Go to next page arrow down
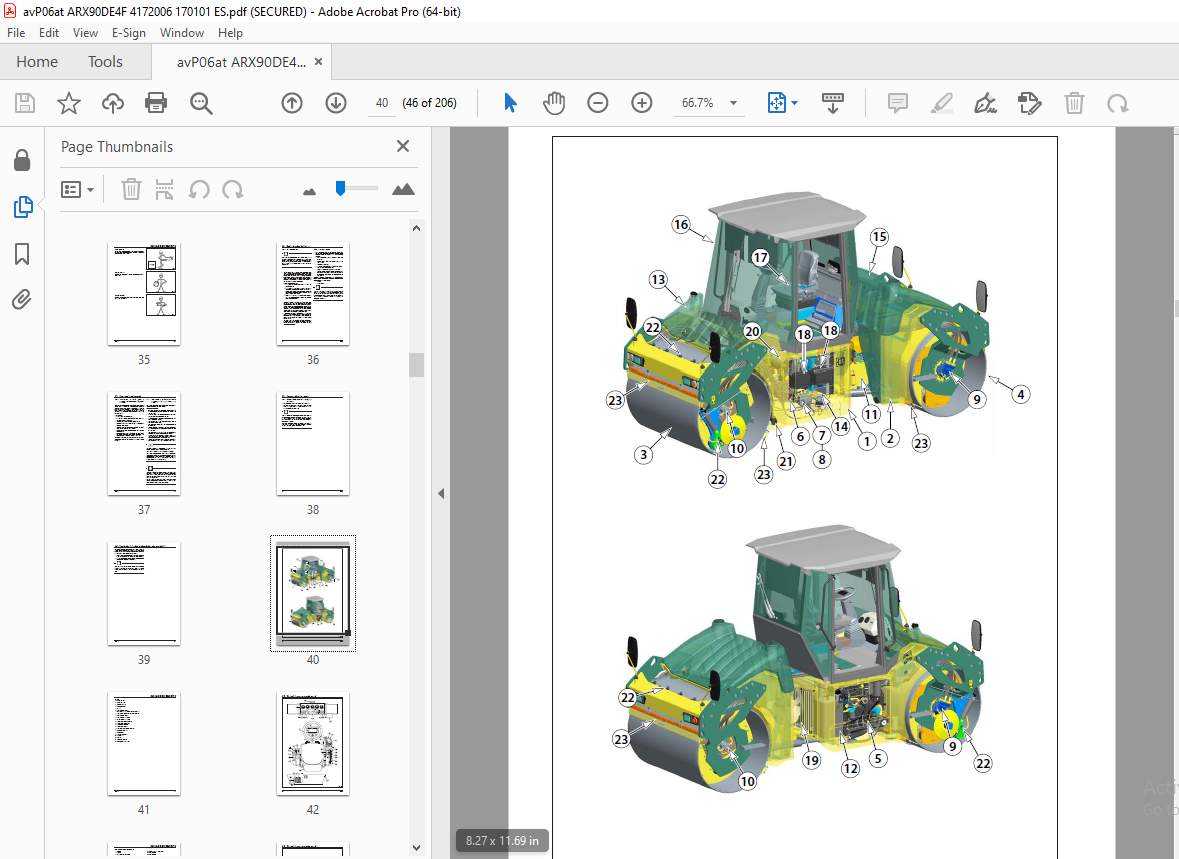Viewport: 1179px width, 859px height. click(335, 103)
